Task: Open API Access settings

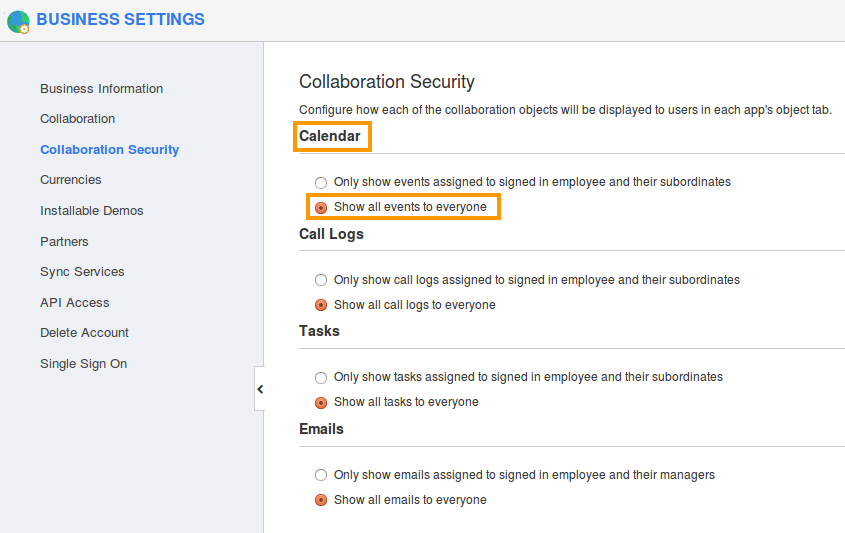Action: tap(74, 303)
